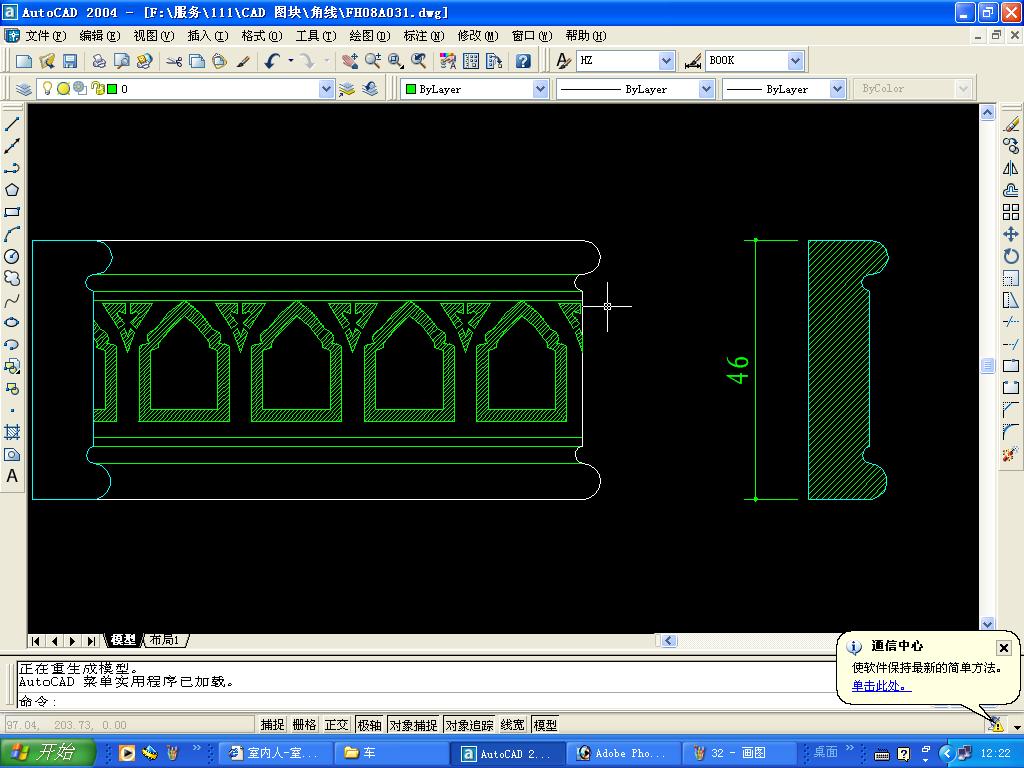Select the Mirror modify tool

(x=1011, y=168)
